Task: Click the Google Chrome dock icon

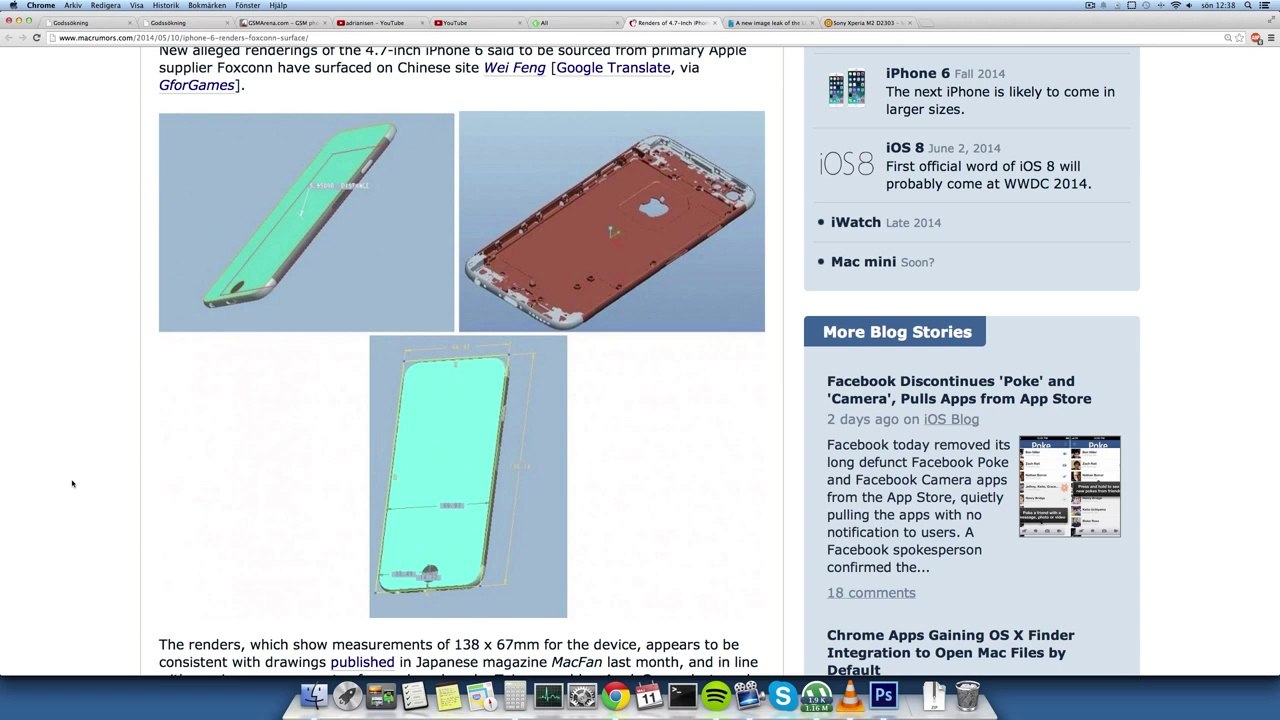Action: [616, 695]
